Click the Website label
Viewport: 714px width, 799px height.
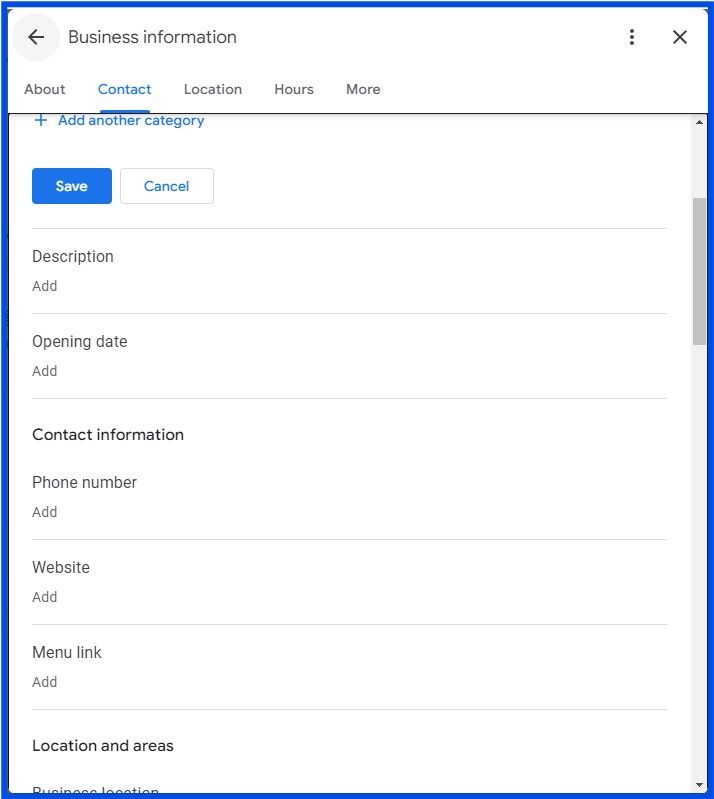[x=61, y=567]
